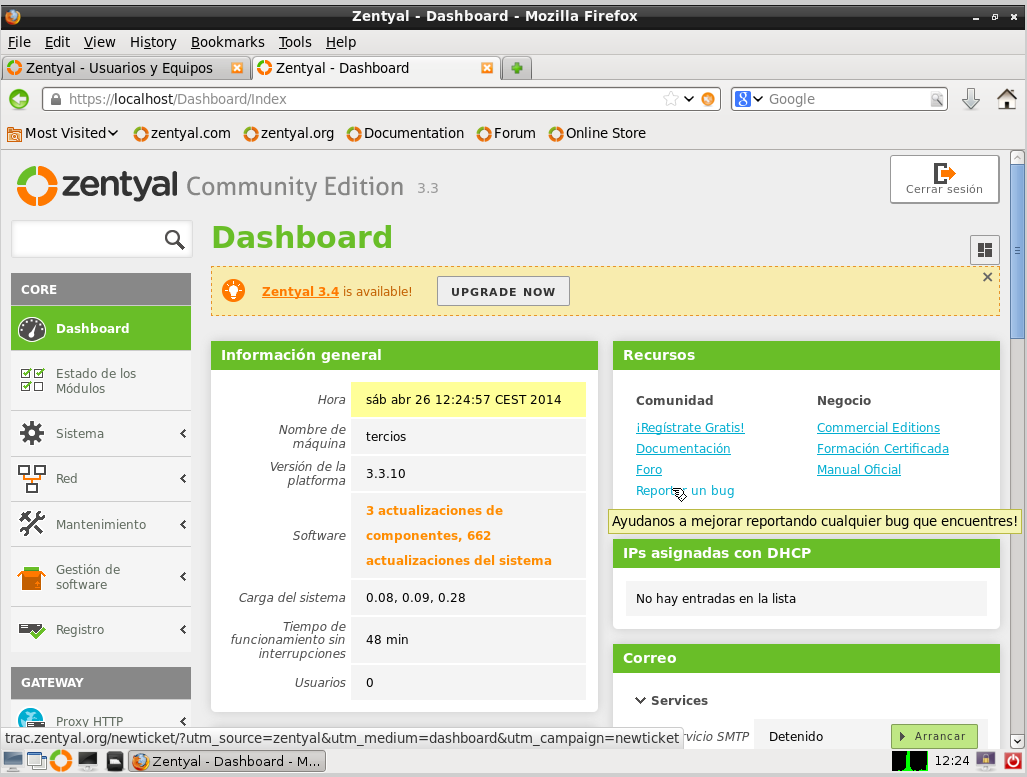Click the Cerrar sesión button
The image size is (1027, 777).
pos(944,180)
